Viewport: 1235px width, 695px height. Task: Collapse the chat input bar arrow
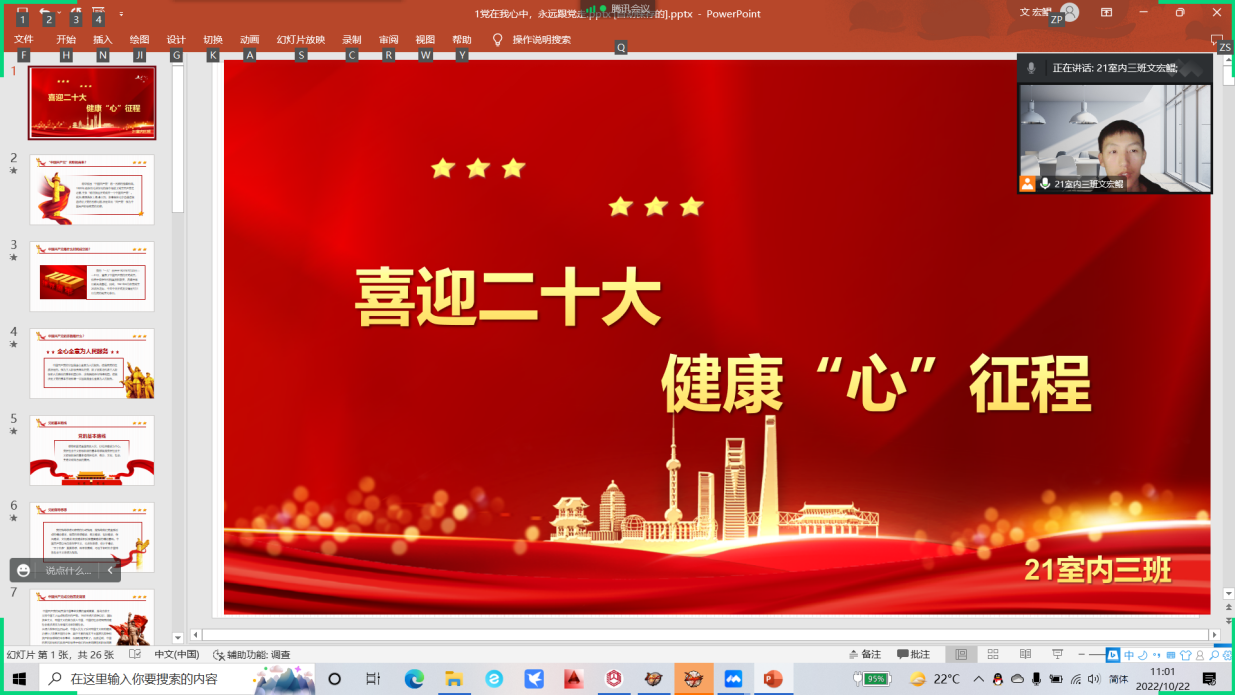pos(110,570)
